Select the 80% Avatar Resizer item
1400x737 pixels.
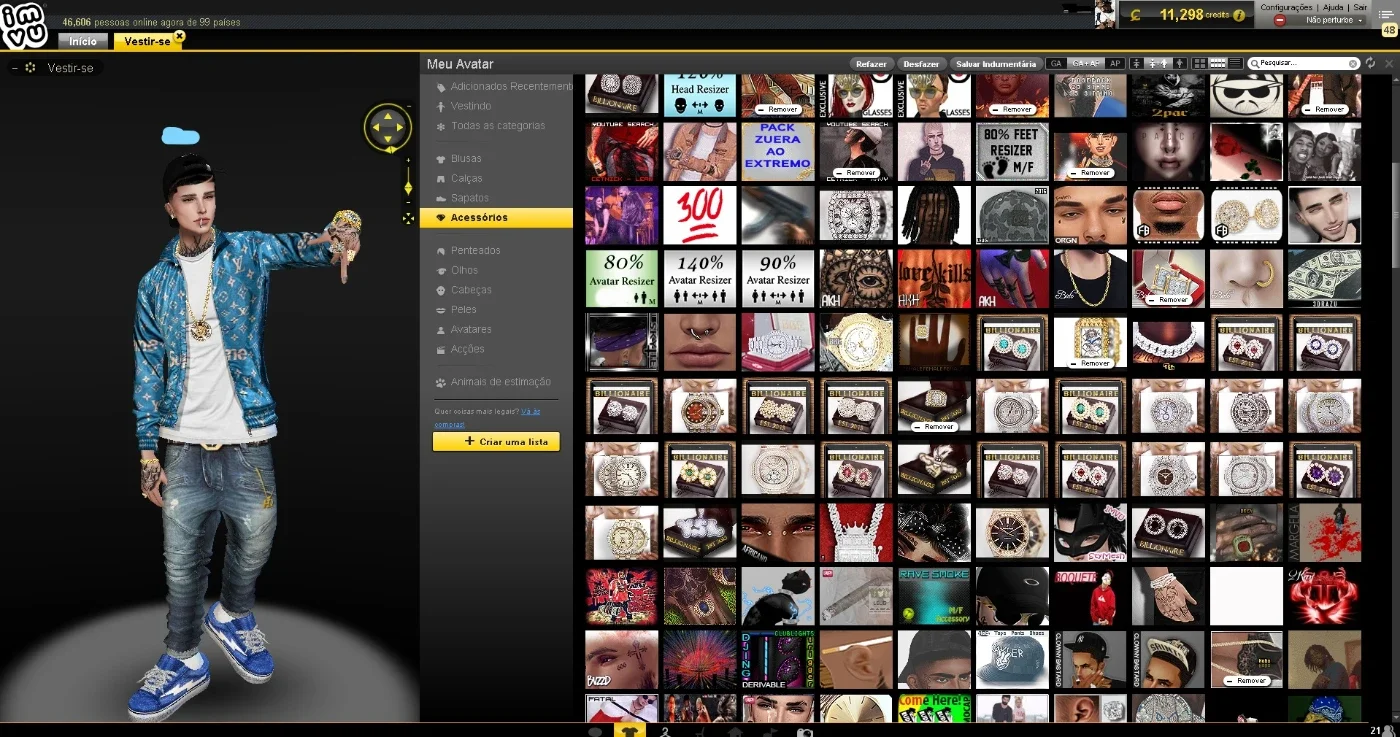[622, 279]
